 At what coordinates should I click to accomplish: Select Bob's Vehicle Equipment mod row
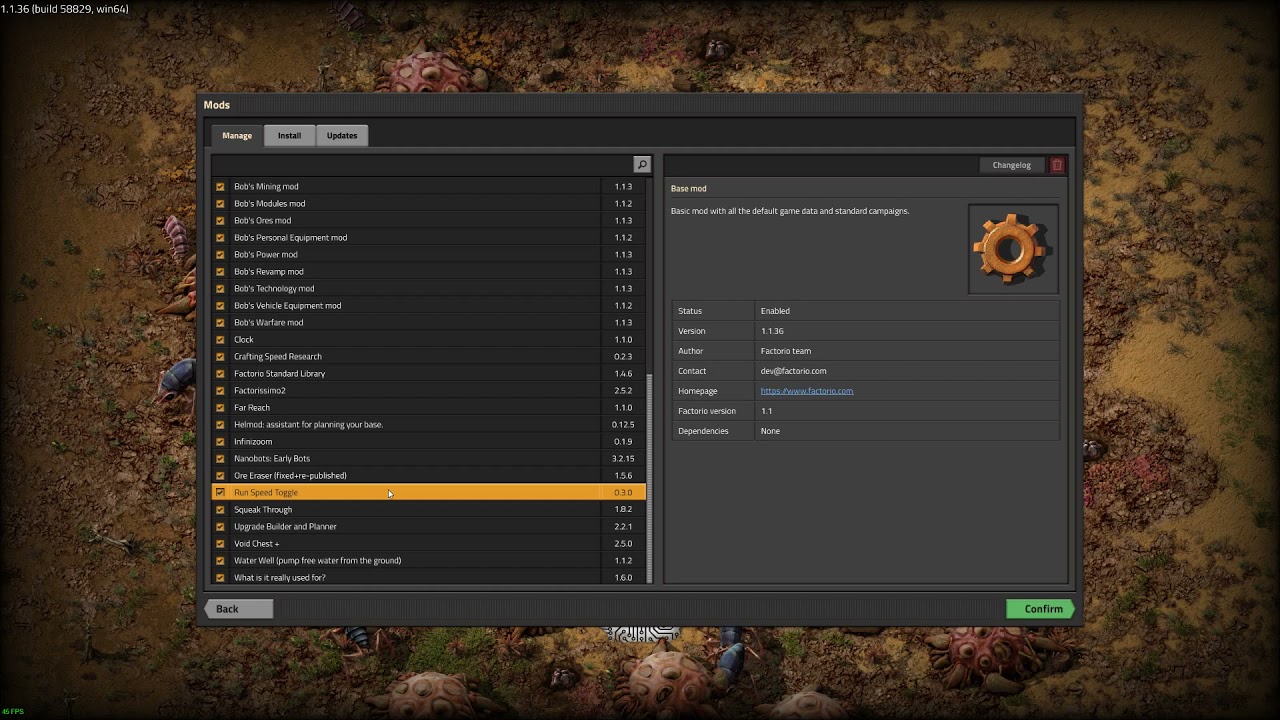[x=429, y=306]
